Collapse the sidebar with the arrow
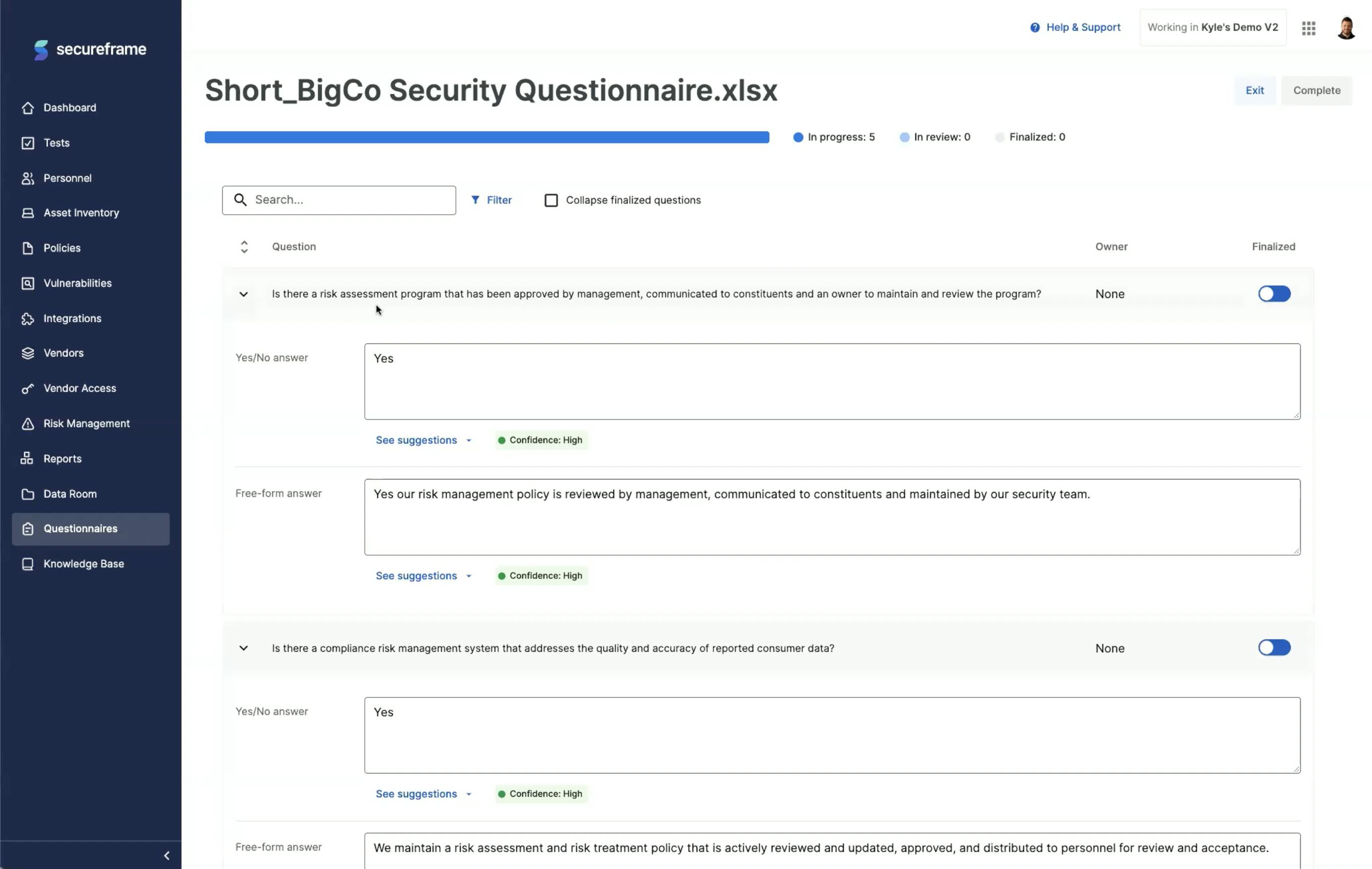This screenshot has height=869, width=1372. pyautogui.click(x=166, y=855)
